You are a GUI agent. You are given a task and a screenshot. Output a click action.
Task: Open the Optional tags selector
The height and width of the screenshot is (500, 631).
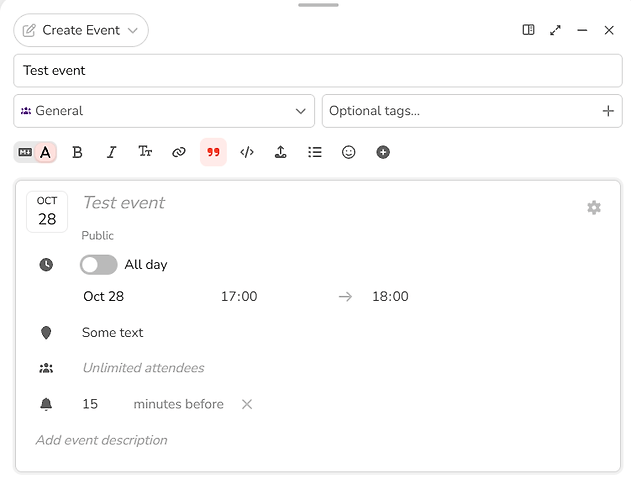(472, 111)
